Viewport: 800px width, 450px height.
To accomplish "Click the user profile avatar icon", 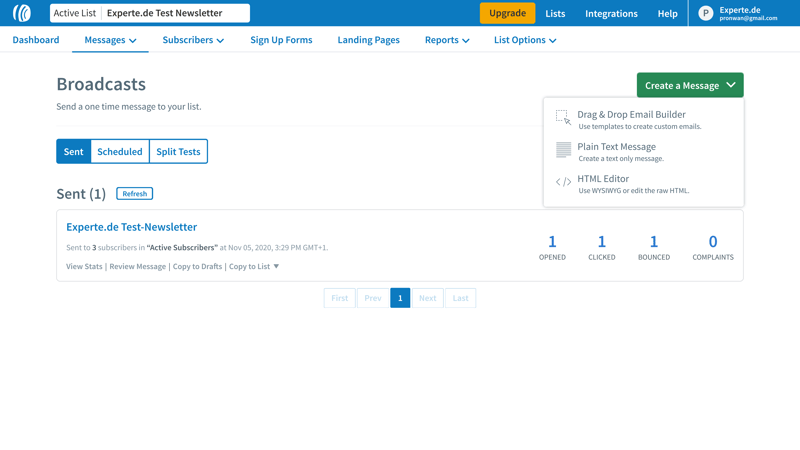I will 706,13.
